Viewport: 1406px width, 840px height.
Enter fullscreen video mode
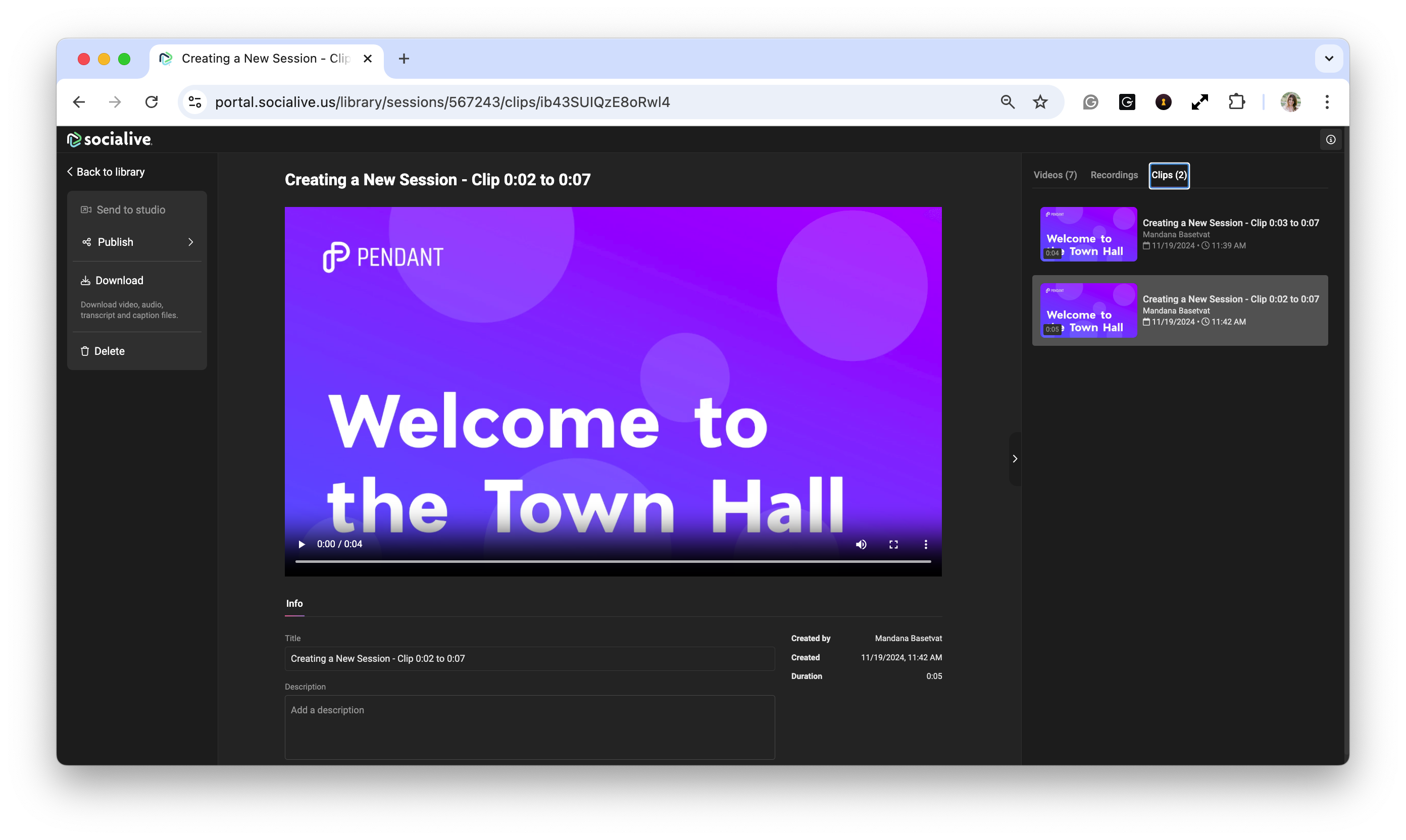[893, 545]
